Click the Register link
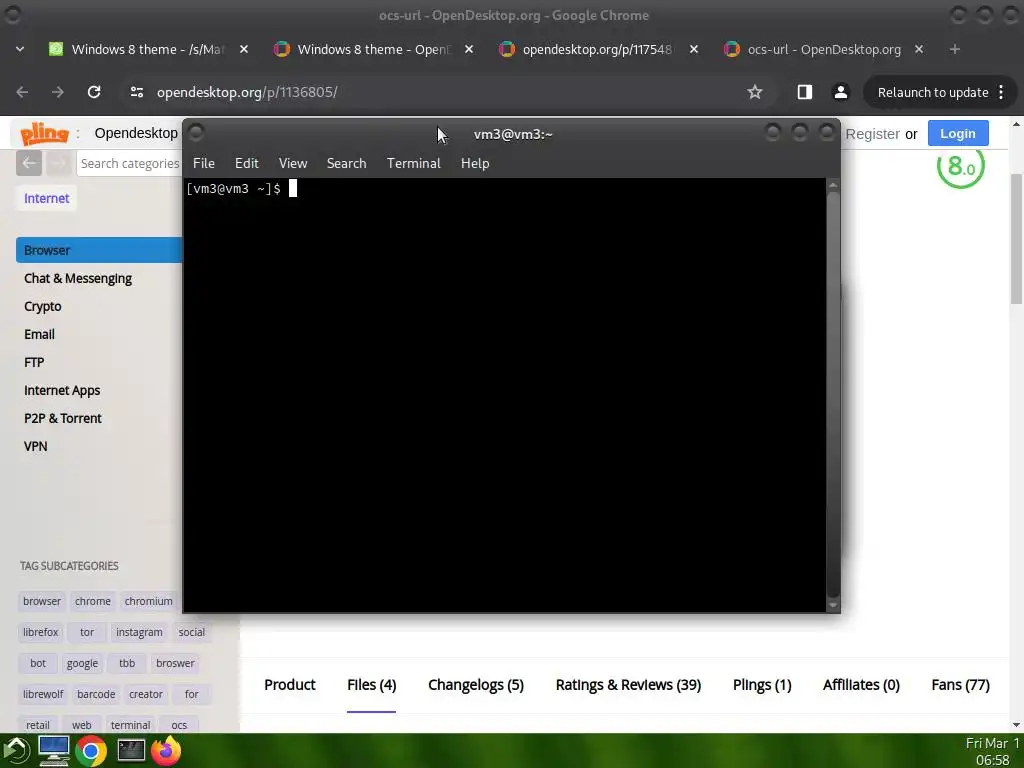Image resolution: width=1024 pixels, height=768 pixels. click(872, 134)
